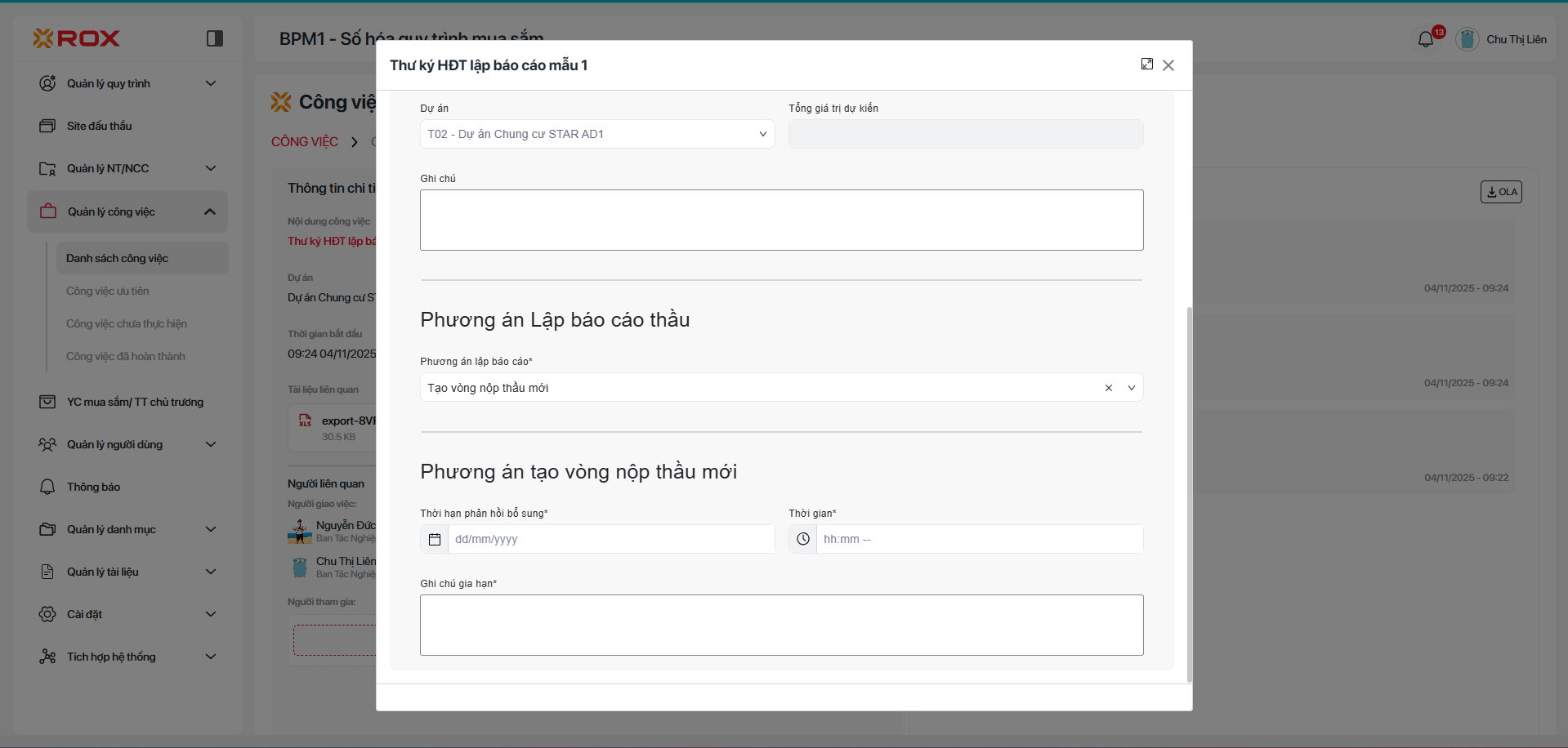Click the dd/mm/yyyy date field

[x=611, y=540]
